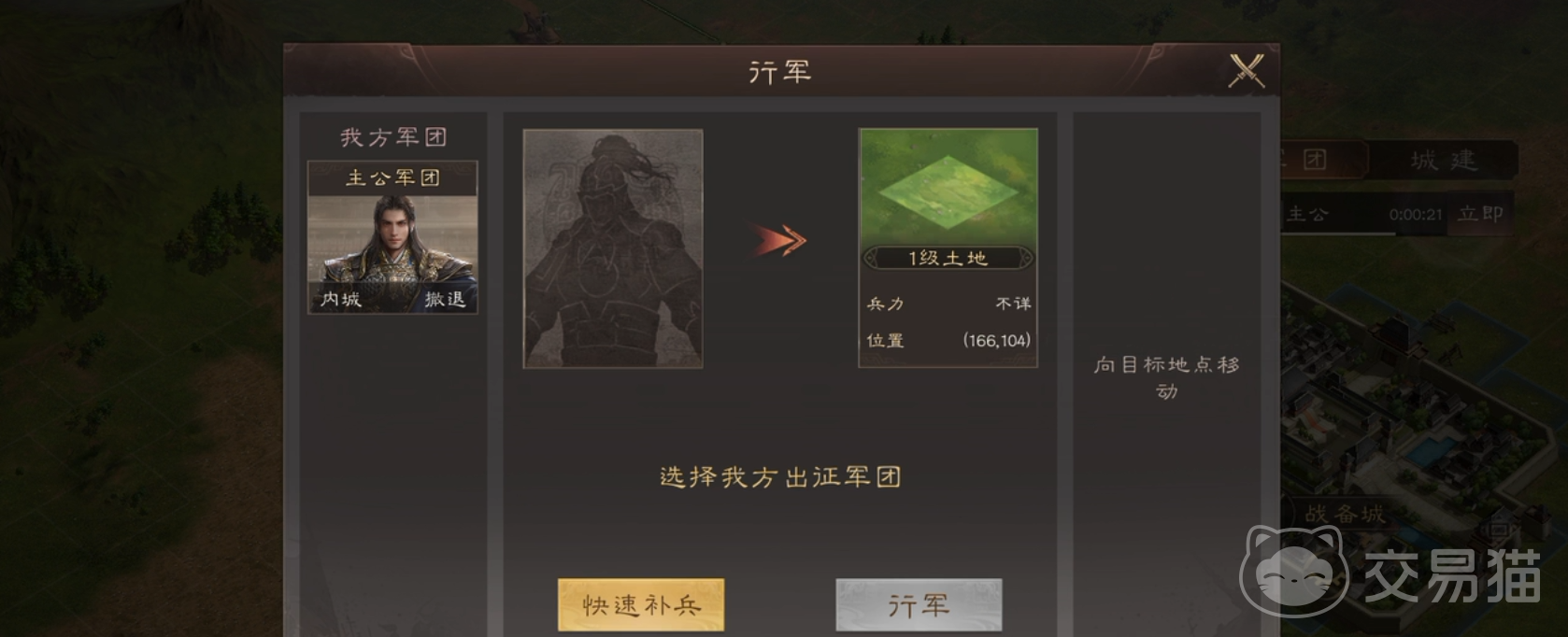Click the red arrow between army and target

pos(779,240)
